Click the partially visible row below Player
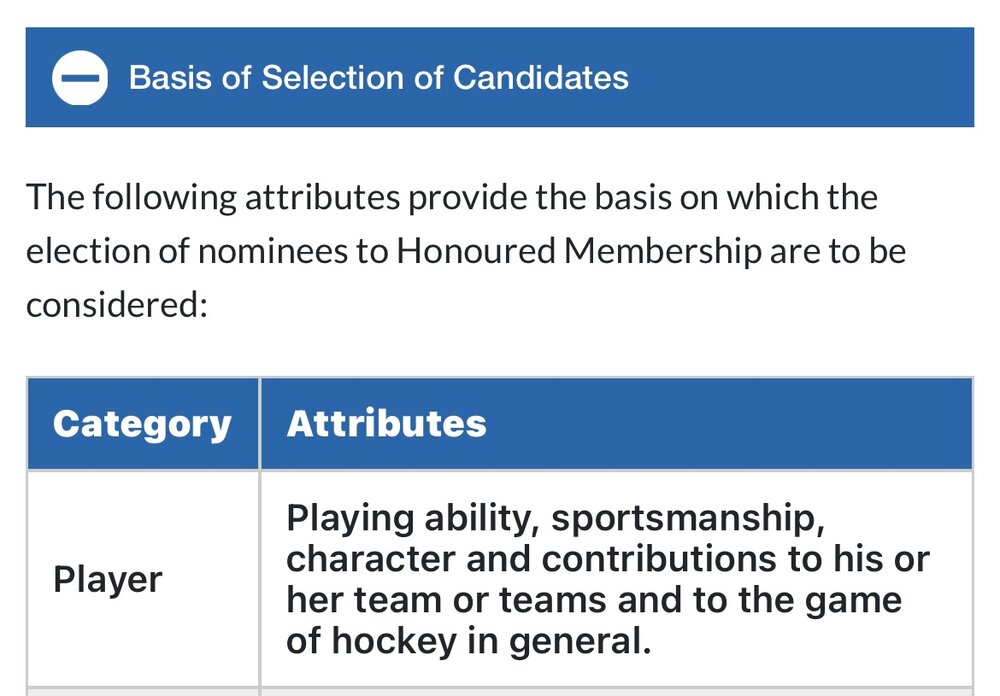This screenshot has height=696, width=1000. [x=499, y=692]
